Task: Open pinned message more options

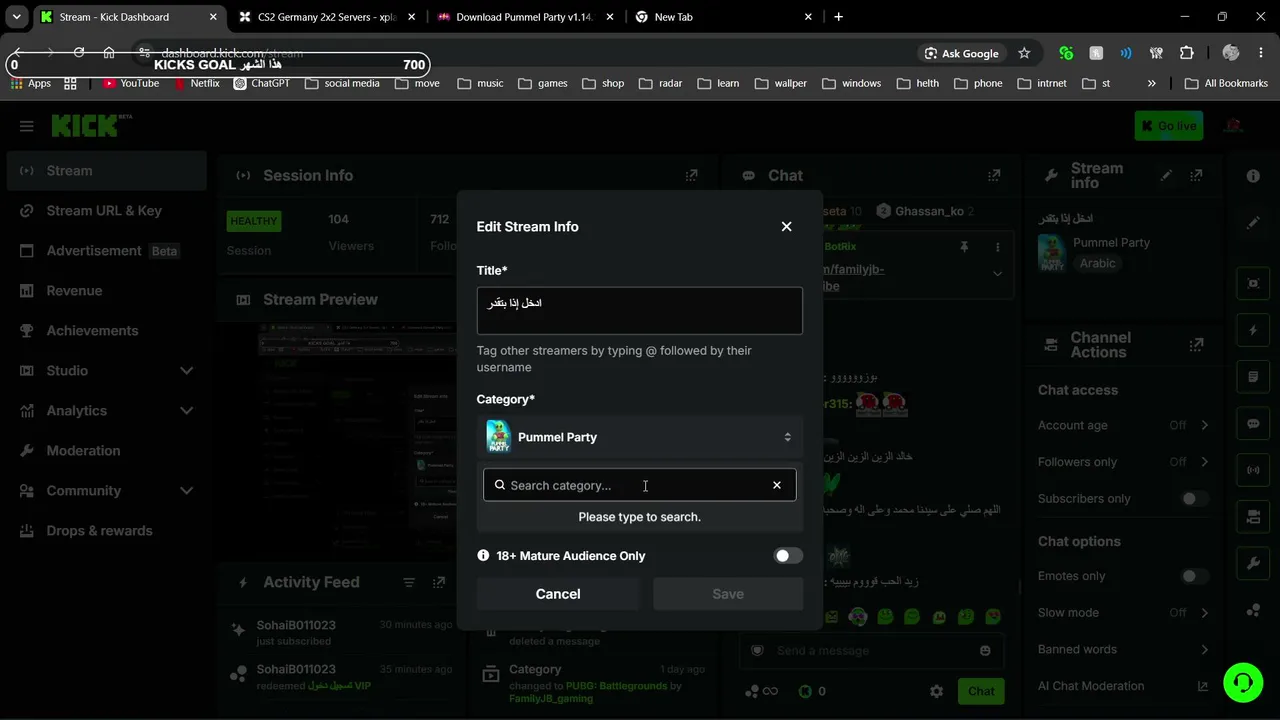Action: pyautogui.click(x=997, y=247)
